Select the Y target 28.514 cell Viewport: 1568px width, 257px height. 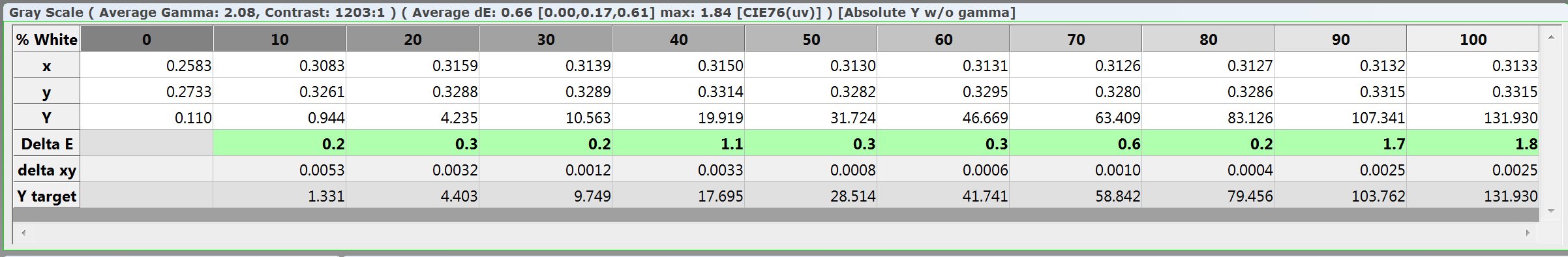pyautogui.click(x=811, y=196)
